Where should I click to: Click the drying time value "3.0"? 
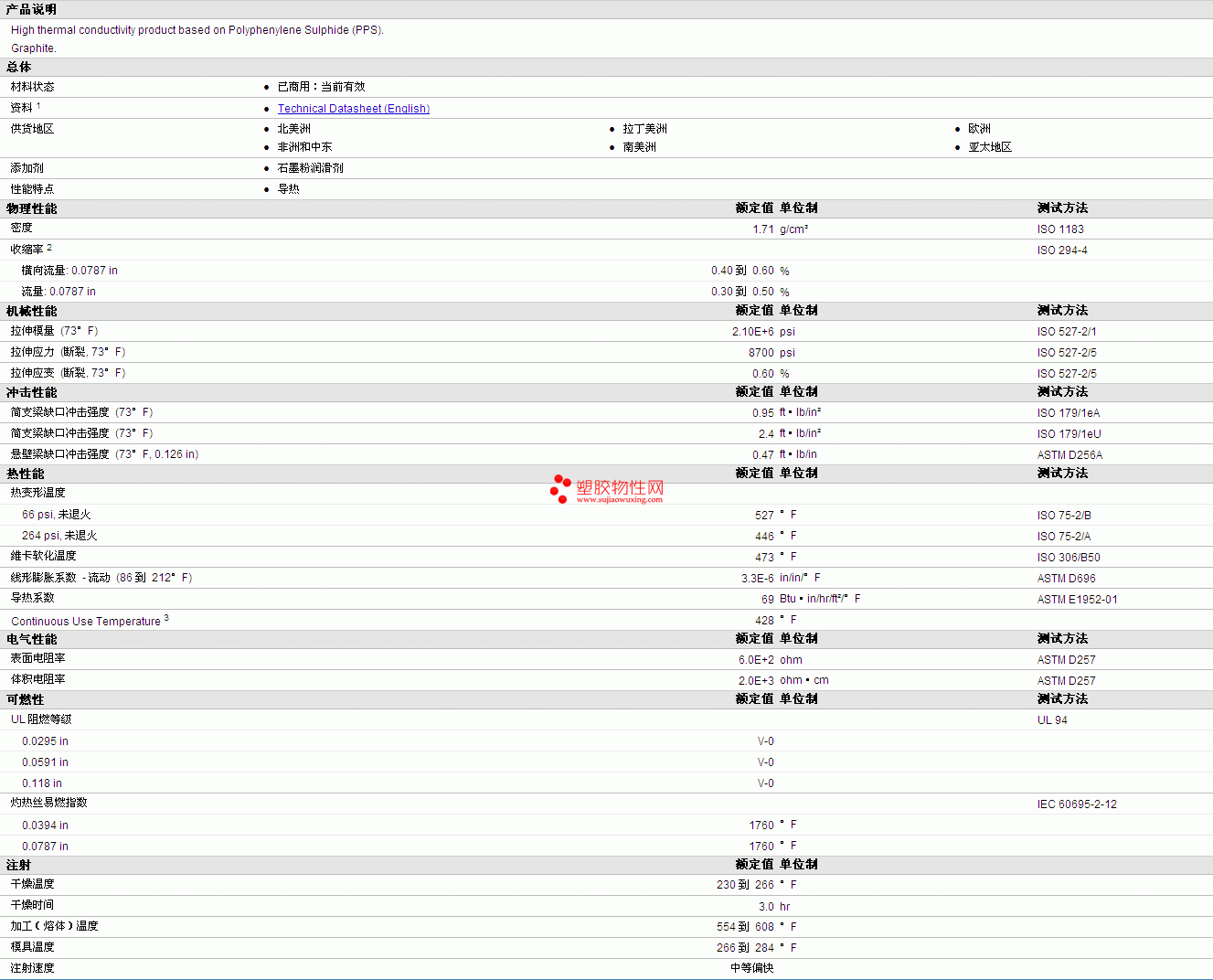(766, 907)
